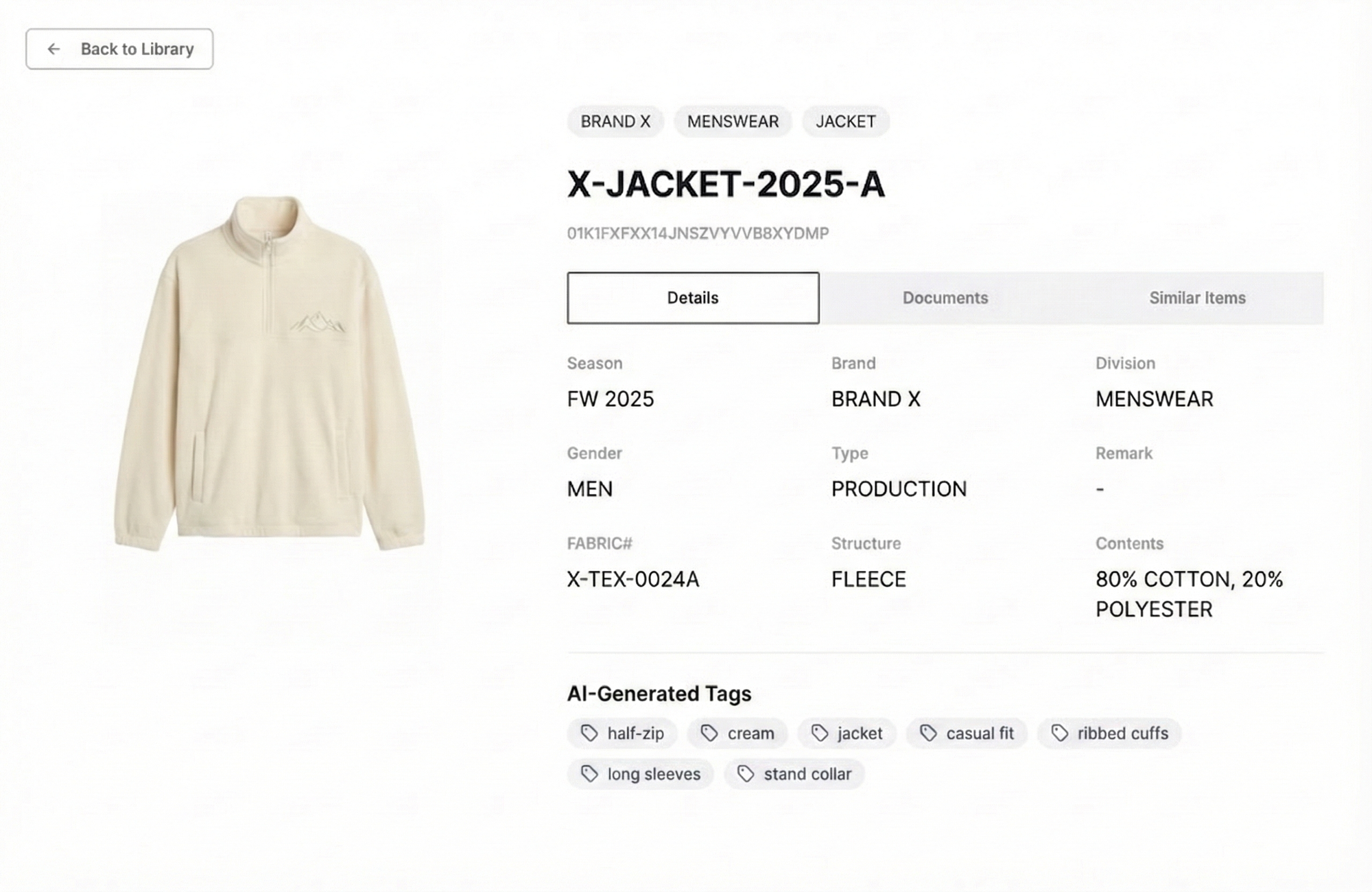Click the BRAND X category chip
1372x892 pixels.
(x=615, y=121)
